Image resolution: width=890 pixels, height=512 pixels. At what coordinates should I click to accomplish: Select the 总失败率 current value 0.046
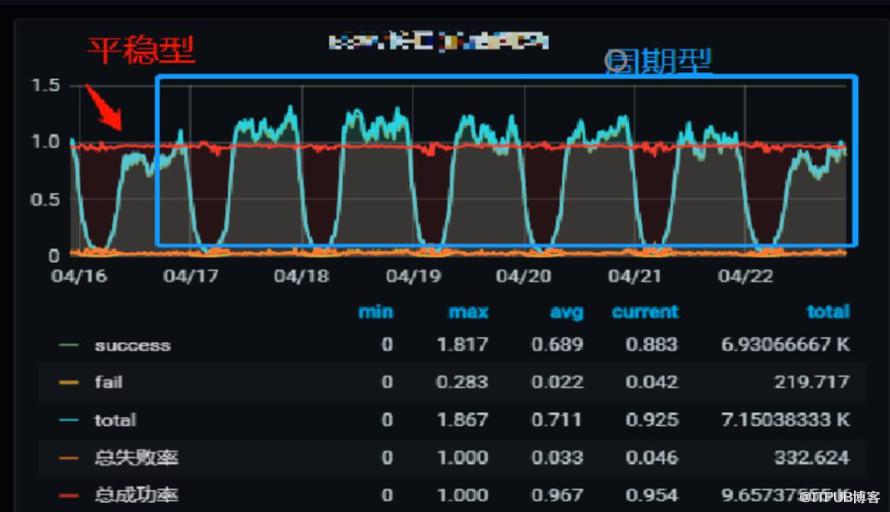click(x=652, y=458)
